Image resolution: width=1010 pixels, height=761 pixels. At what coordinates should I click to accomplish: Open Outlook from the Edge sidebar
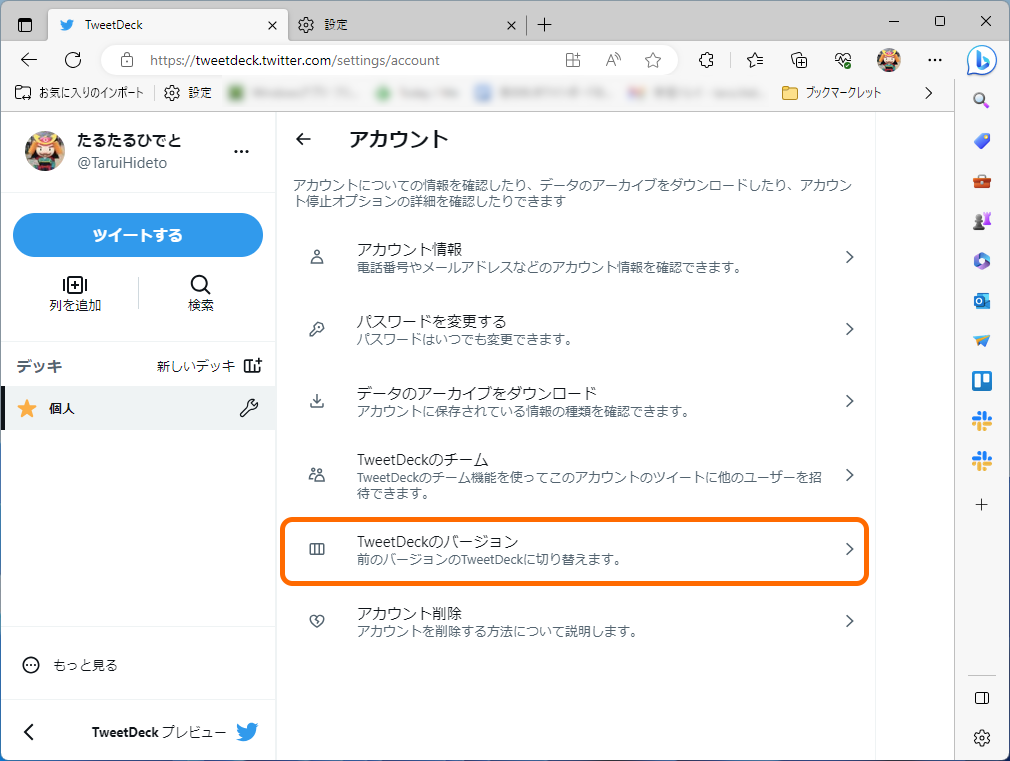click(x=981, y=300)
